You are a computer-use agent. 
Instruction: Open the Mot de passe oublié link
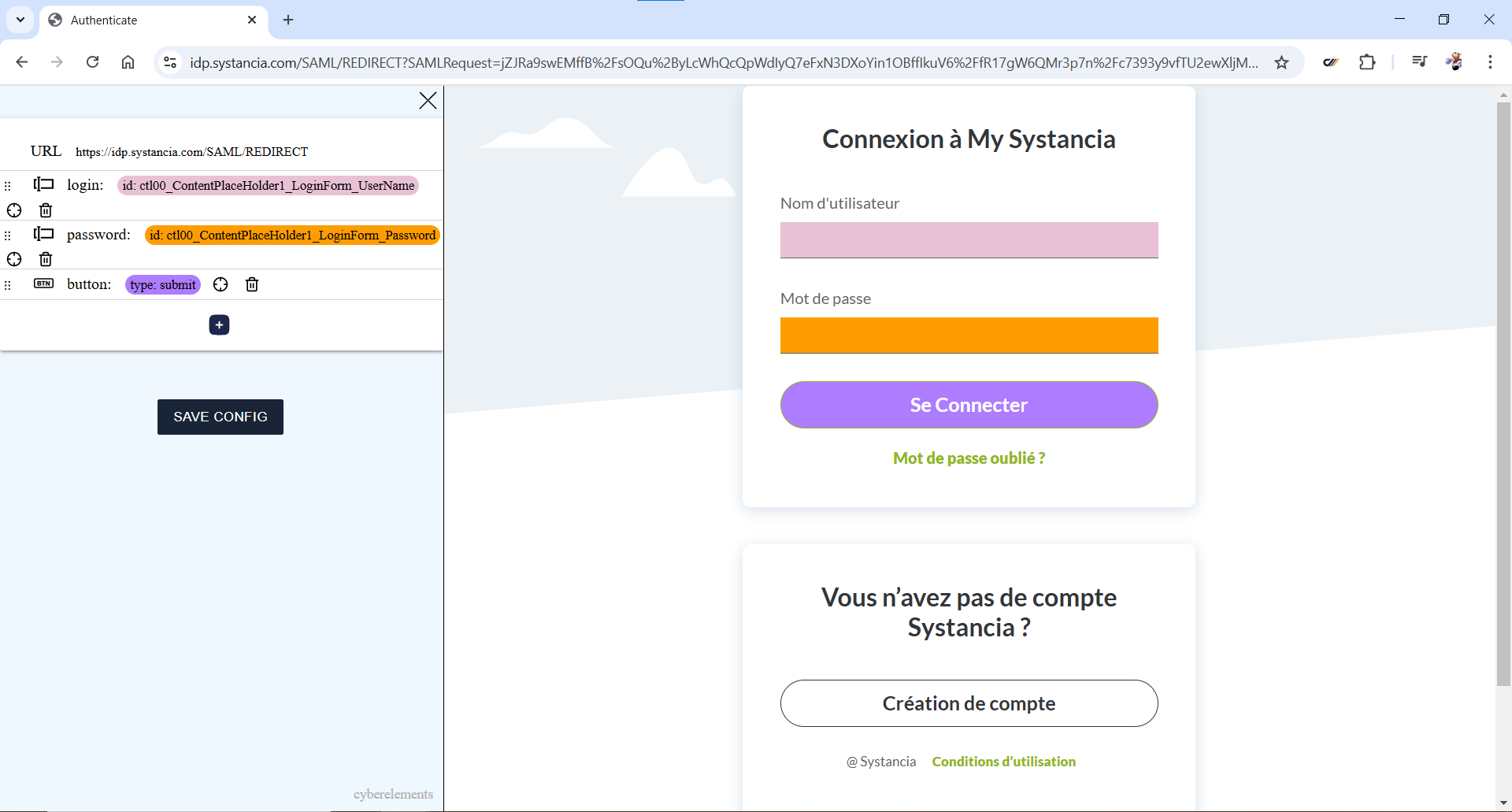point(969,458)
